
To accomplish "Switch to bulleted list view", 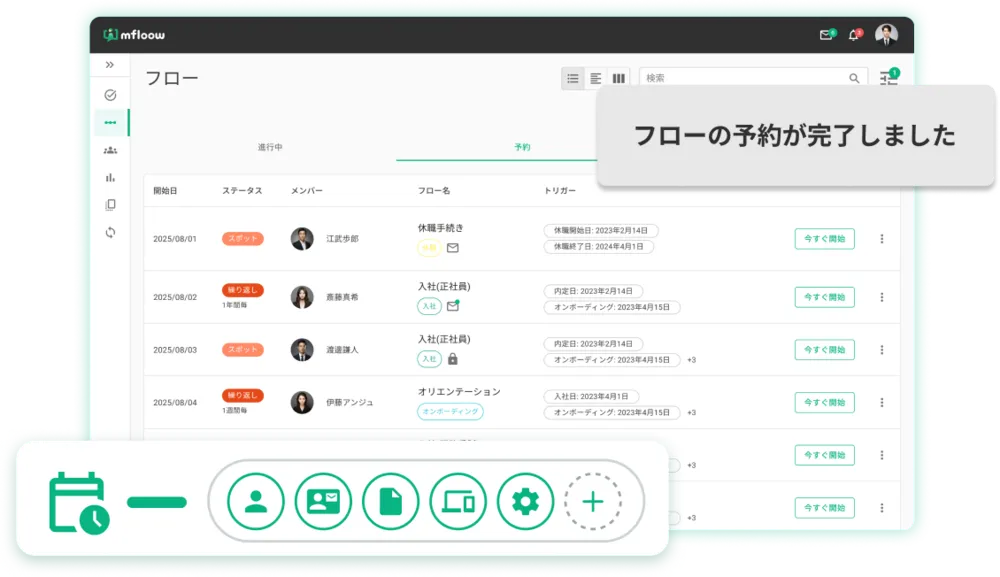I will tap(573, 78).
